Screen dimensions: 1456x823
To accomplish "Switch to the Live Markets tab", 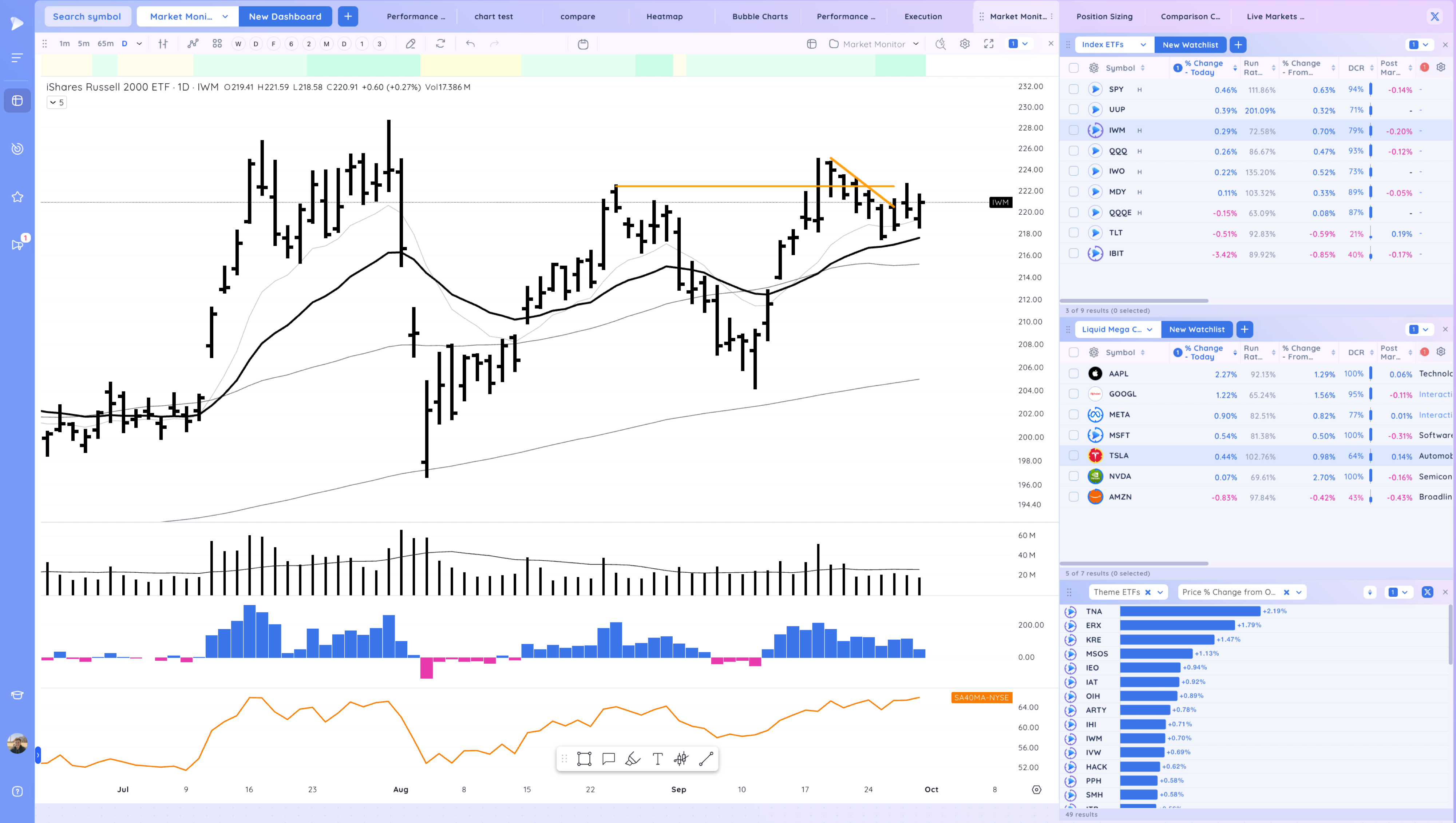I will point(1275,16).
